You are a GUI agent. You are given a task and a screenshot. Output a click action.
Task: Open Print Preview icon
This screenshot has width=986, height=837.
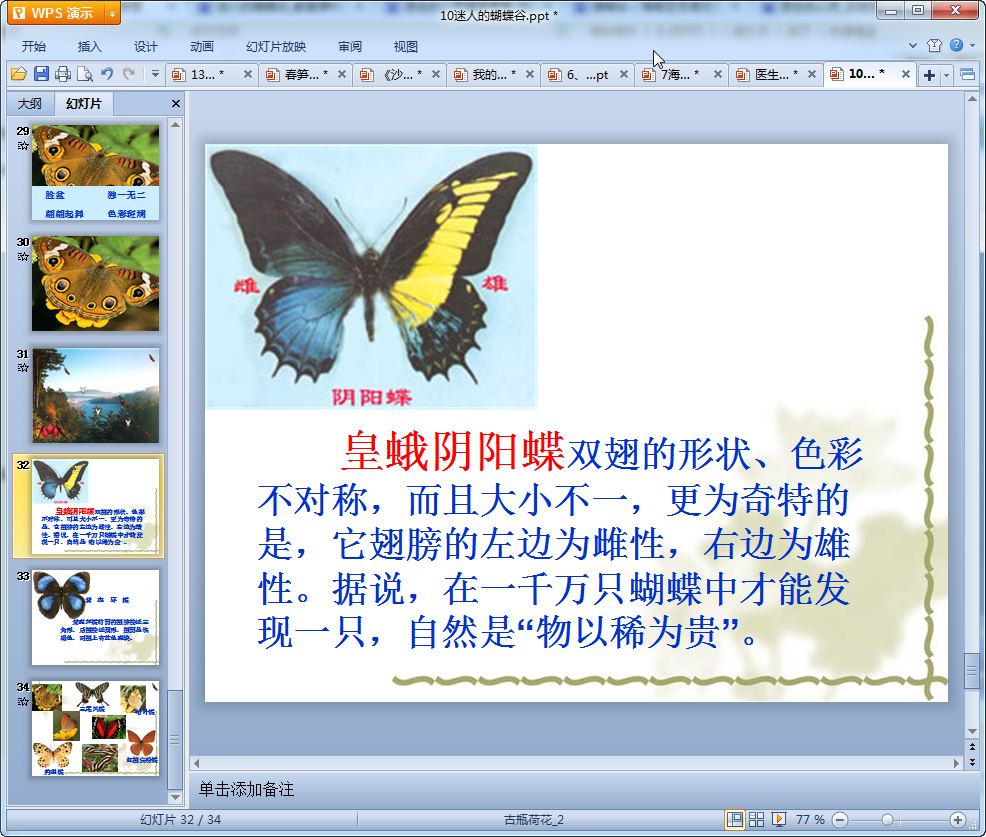point(84,74)
